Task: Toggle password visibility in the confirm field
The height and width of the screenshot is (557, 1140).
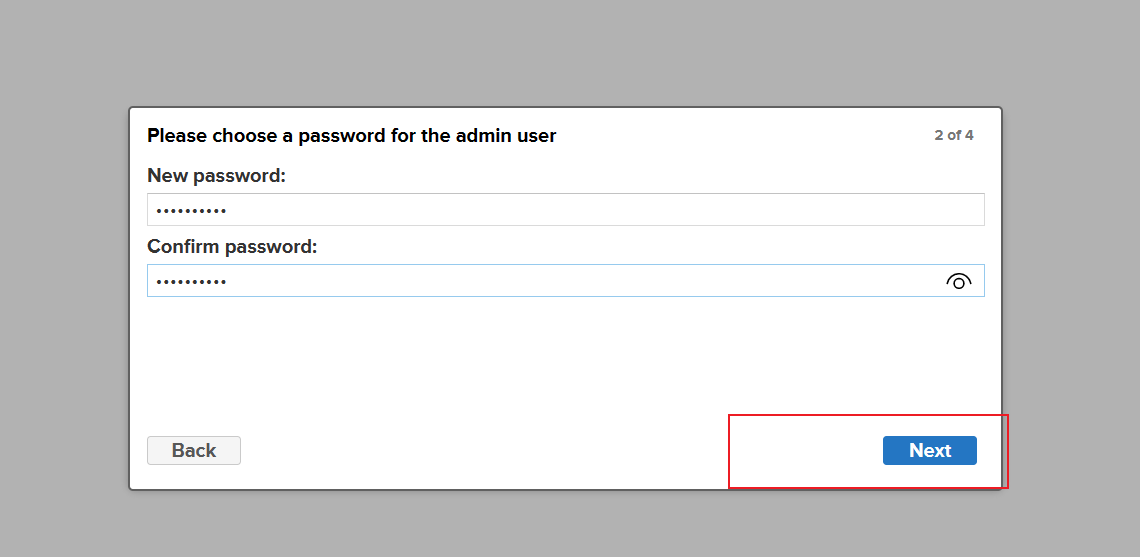Action: (958, 281)
